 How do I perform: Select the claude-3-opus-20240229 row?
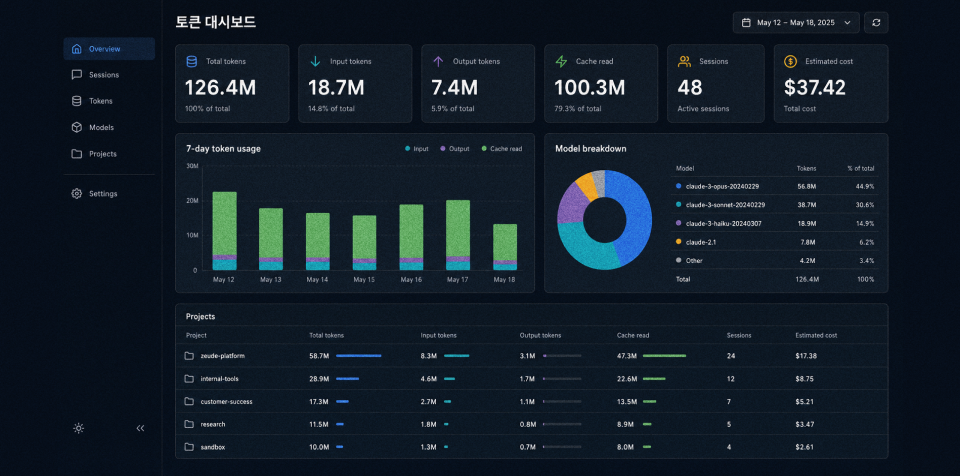point(774,186)
